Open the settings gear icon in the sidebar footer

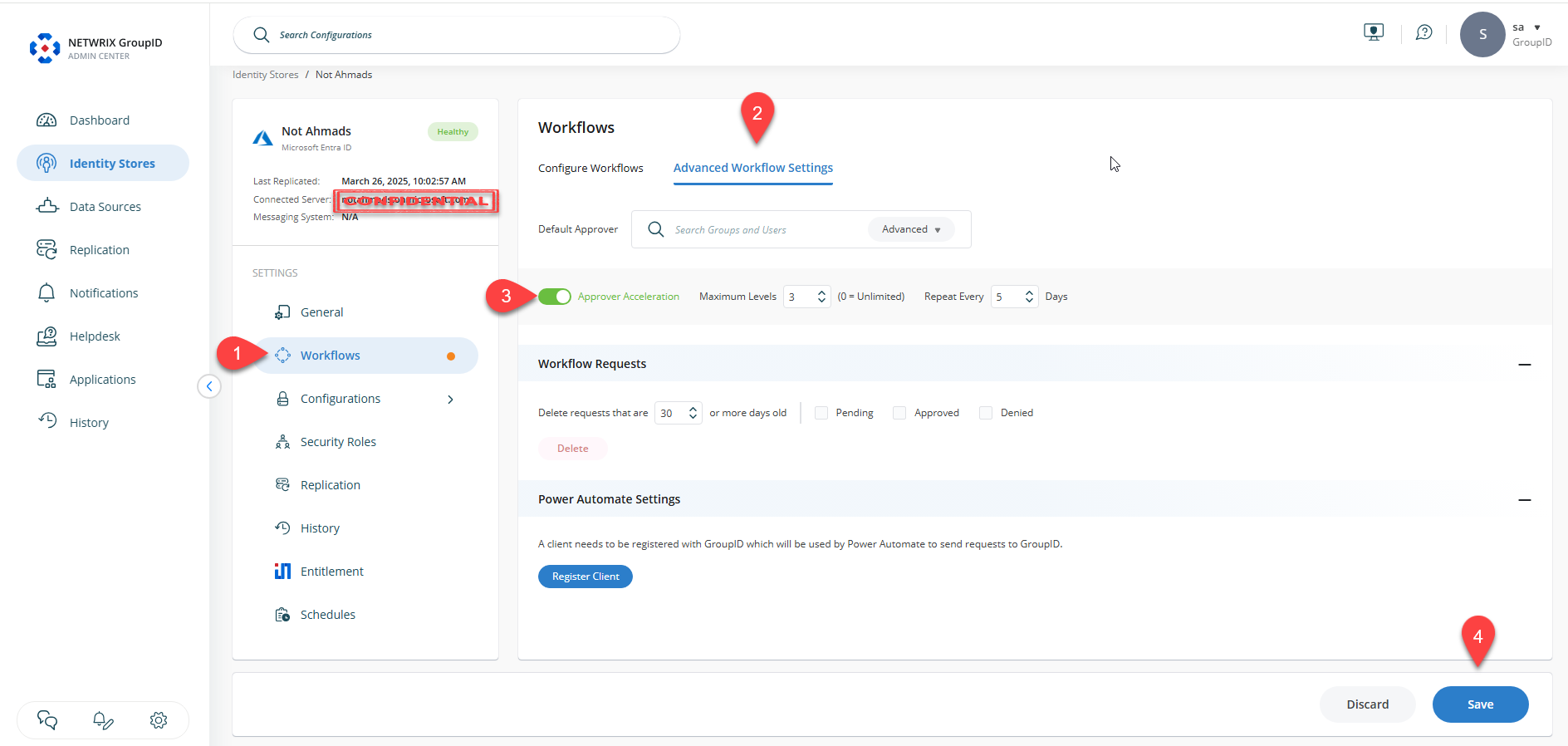(159, 720)
